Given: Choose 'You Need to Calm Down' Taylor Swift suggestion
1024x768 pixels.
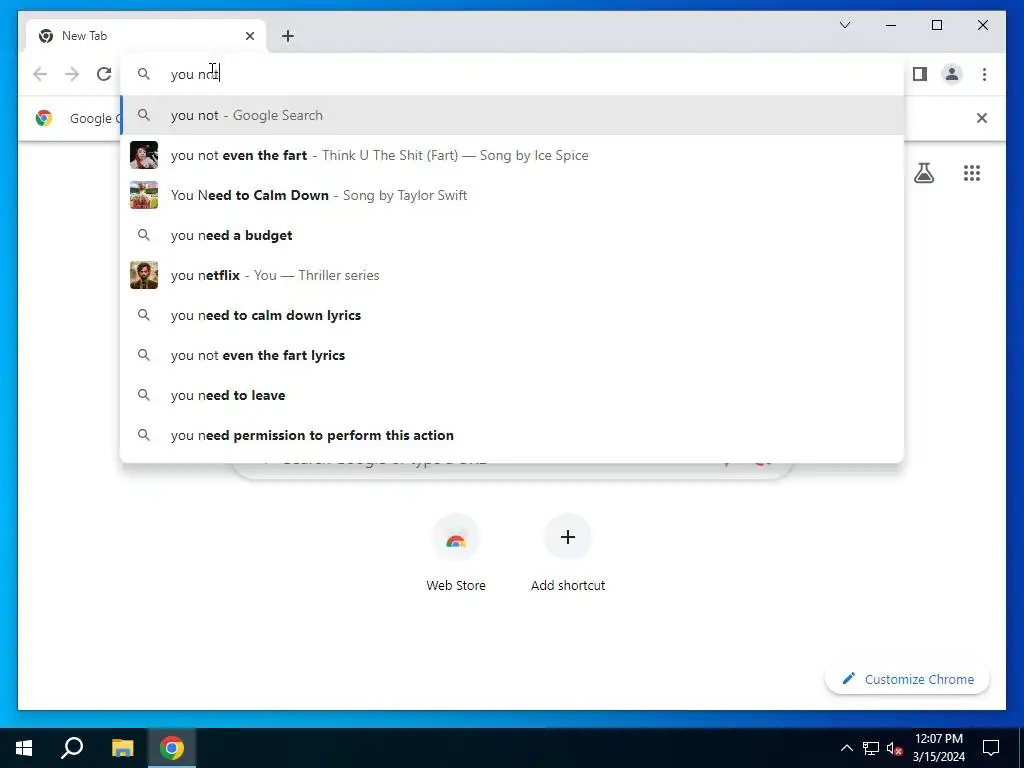Looking at the screenshot, I should 513,195.
